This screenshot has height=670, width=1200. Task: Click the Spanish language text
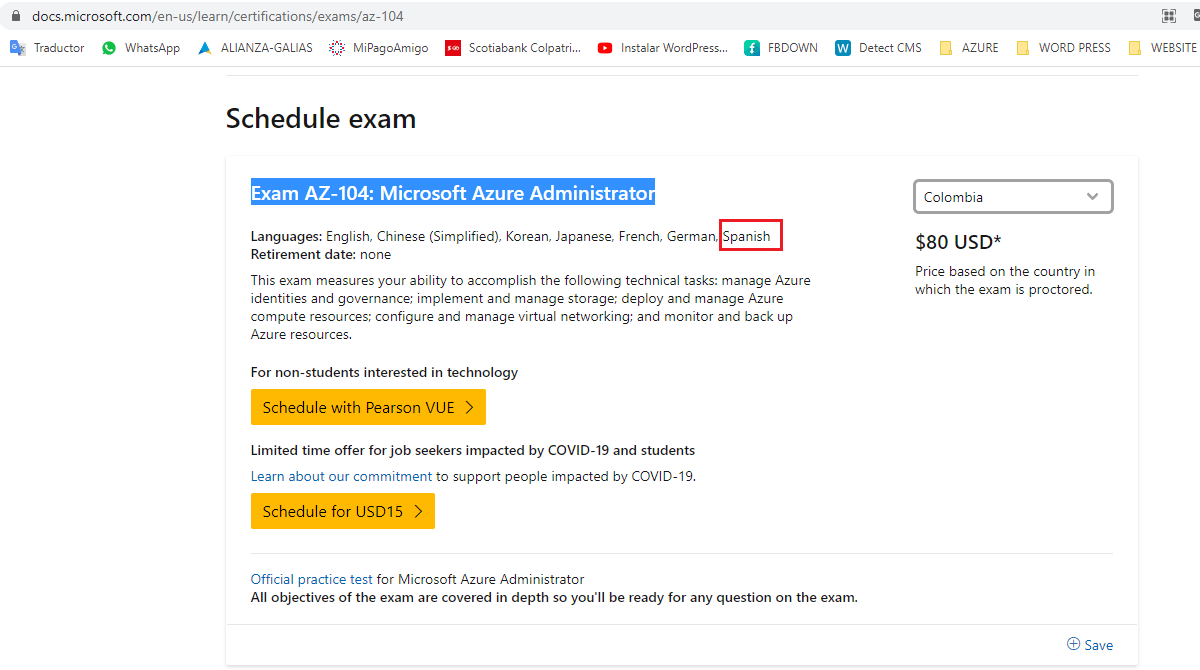coord(747,236)
